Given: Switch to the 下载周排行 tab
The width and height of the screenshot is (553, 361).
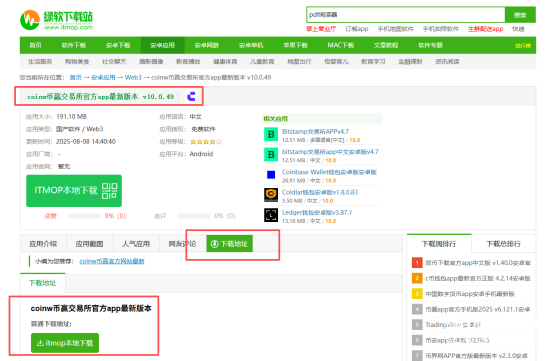Looking at the screenshot, I should point(439,244).
